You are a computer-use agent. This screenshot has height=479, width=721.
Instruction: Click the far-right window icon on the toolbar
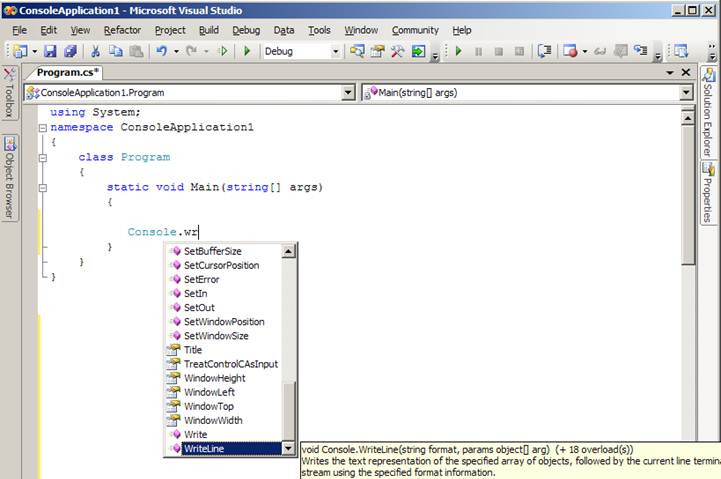pos(681,51)
